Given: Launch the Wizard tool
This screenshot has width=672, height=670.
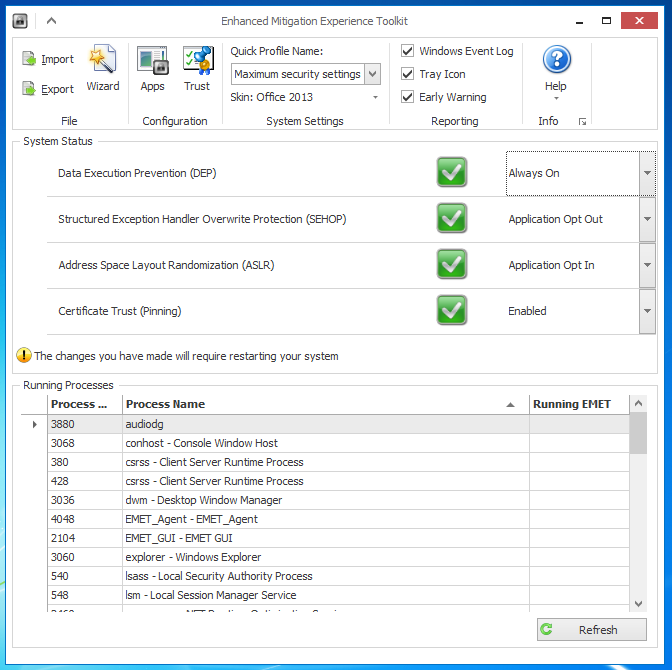Looking at the screenshot, I should (103, 69).
